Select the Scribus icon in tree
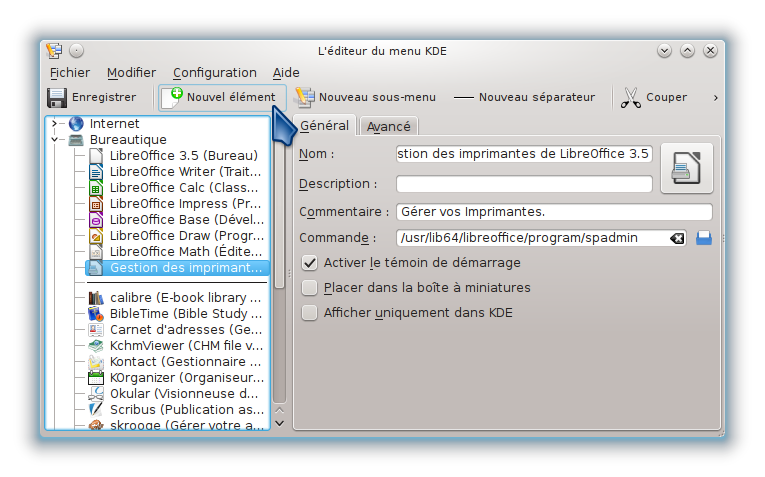Image resolution: width=765 pixels, height=477 pixels. (x=96, y=410)
